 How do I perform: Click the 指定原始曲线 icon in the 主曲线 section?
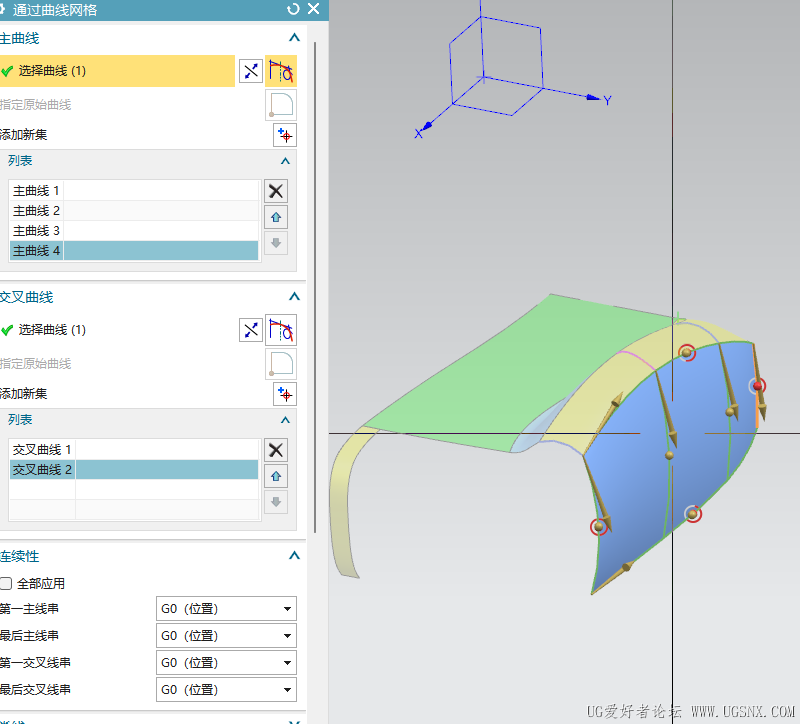point(281,104)
